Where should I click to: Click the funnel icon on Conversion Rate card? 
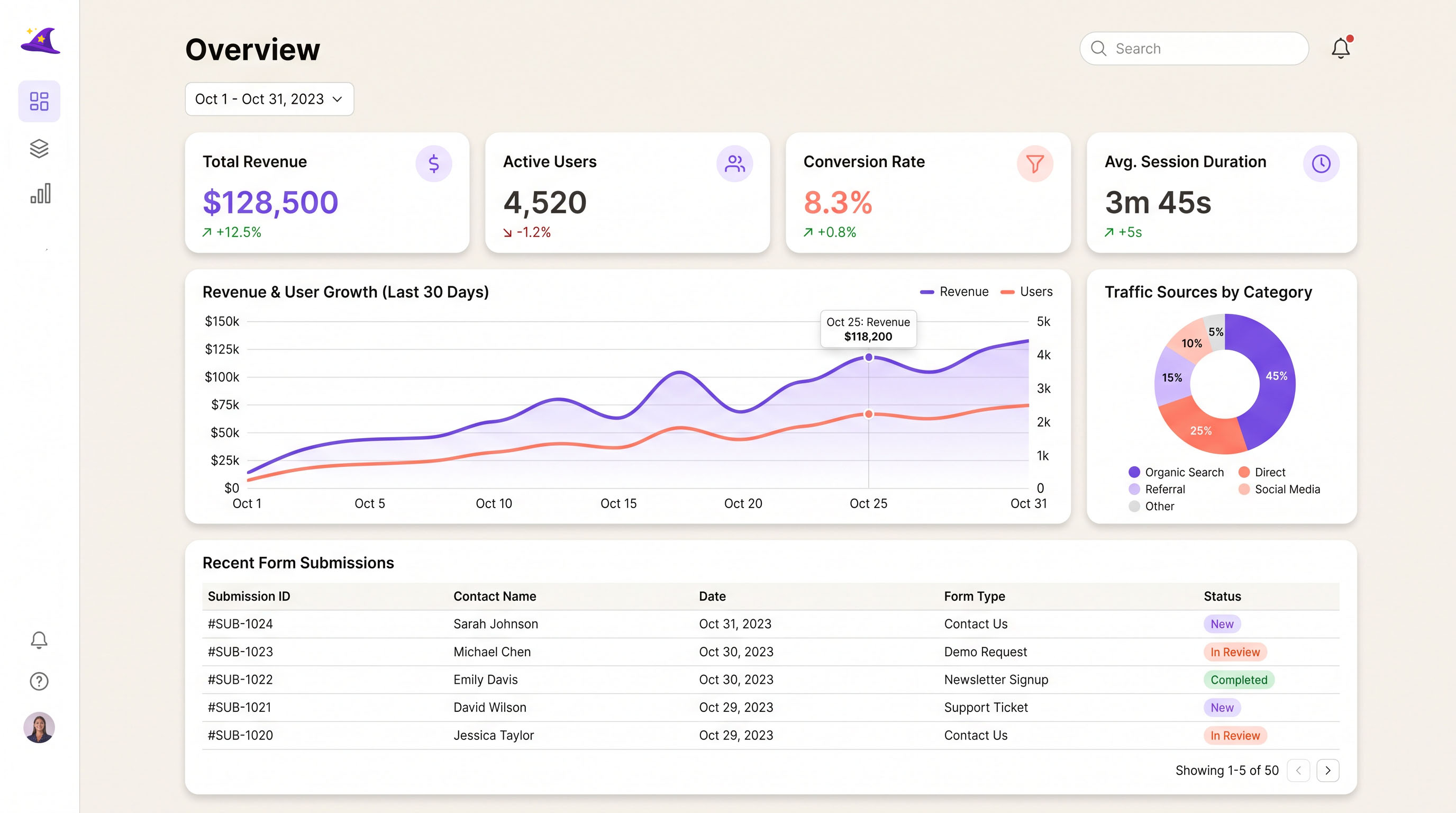coord(1034,164)
